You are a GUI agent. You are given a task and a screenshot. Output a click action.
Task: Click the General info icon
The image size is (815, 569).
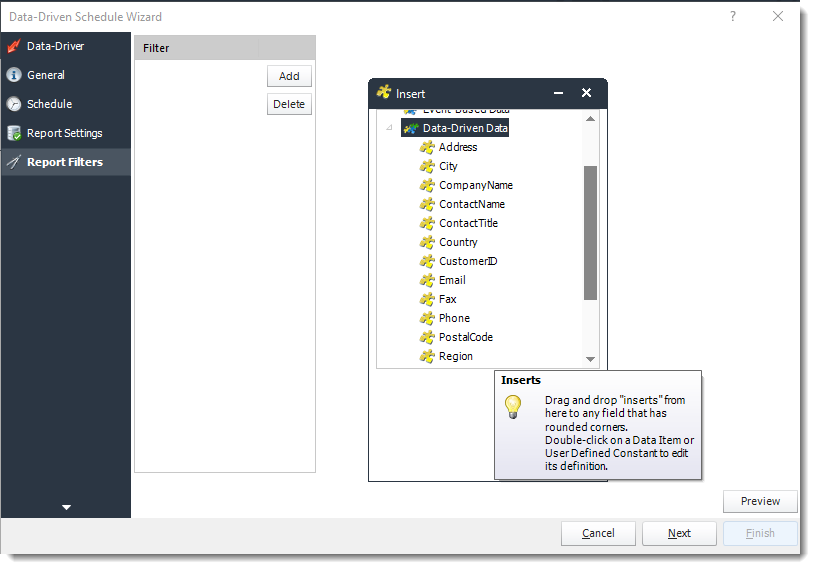[14, 75]
